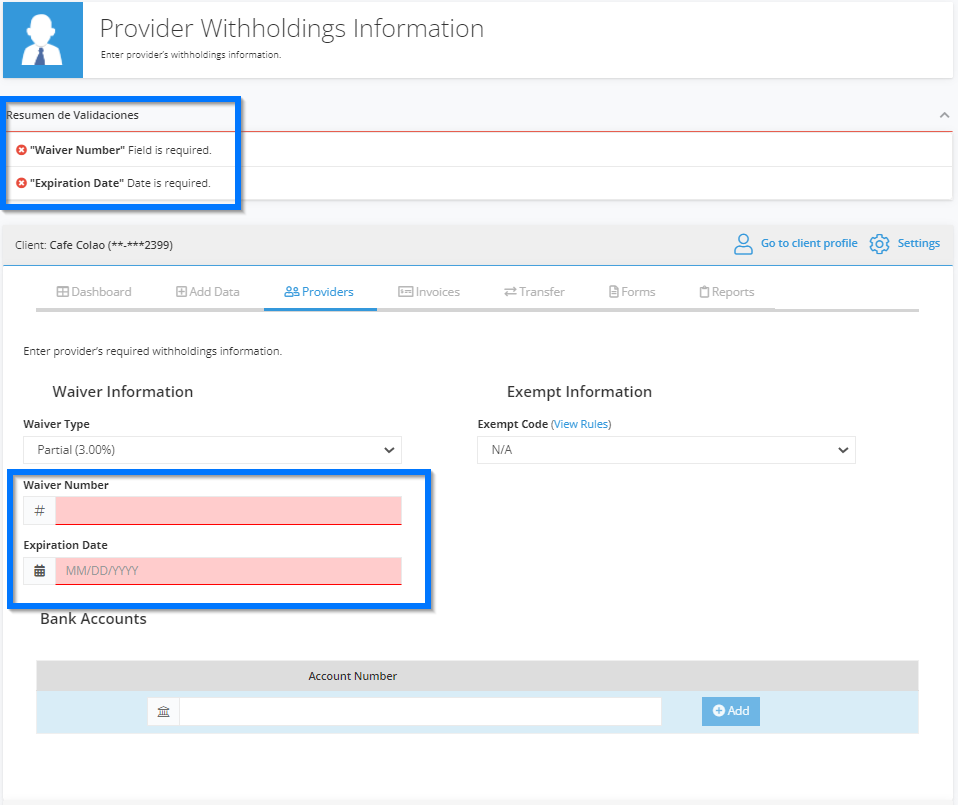Screen dimensions: 958x805
Task: Click the transfer arrows icon on Transfer tab
Action: pos(509,291)
